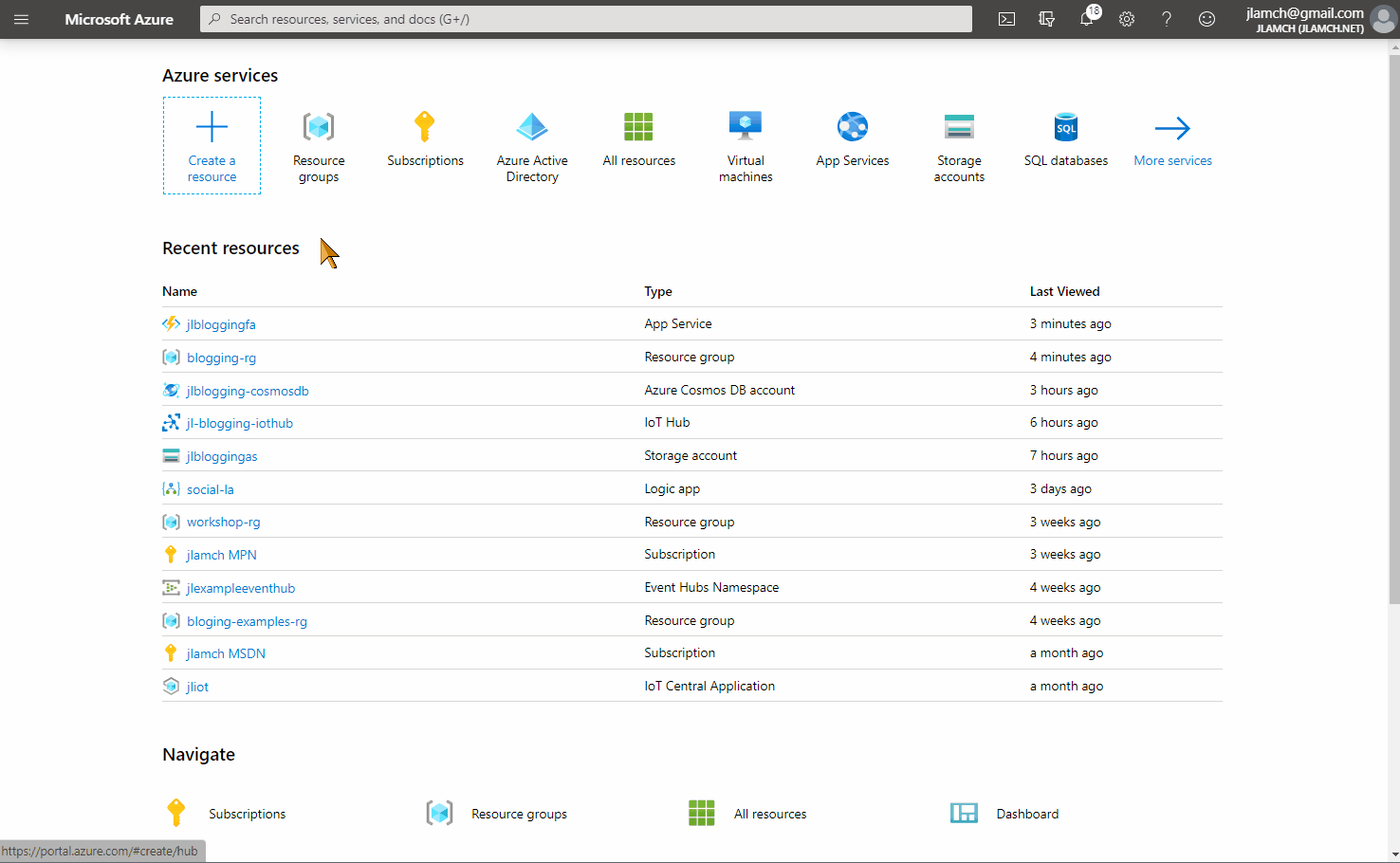Click the jlexampleeventhub Event Hubs icon
The width and height of the screenshot is (1400, 863).
171,588
